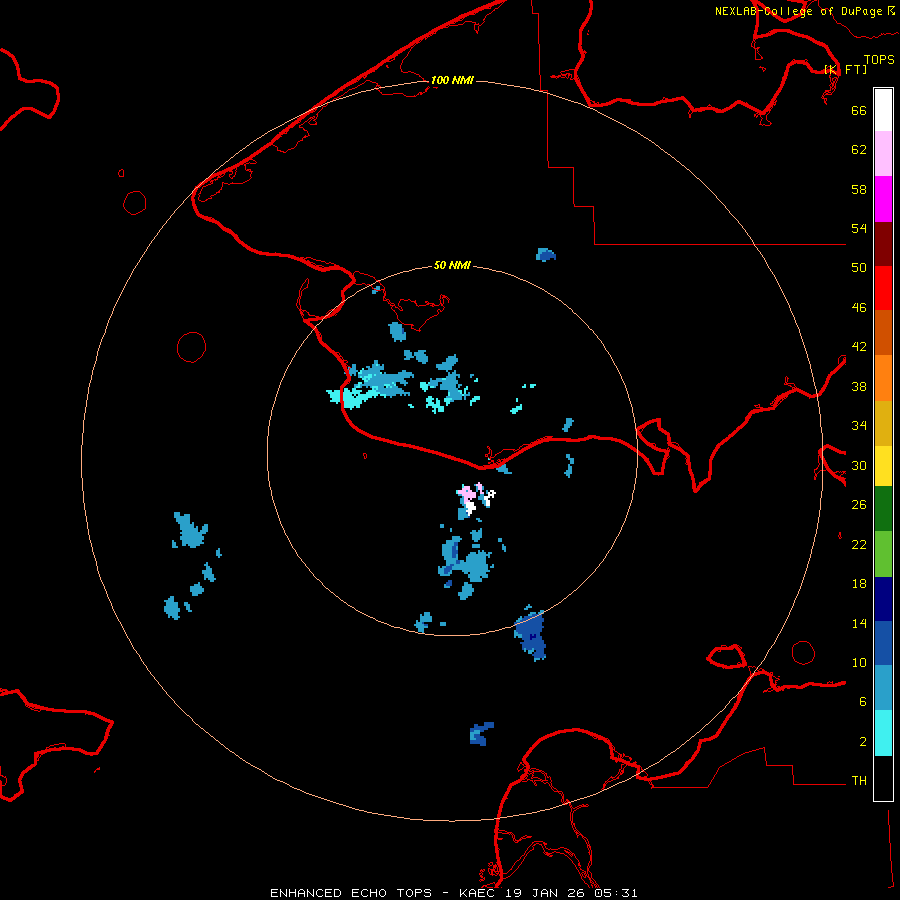The height and width of the screenshot is (900, 900).
Task: Click the 42 legend value
Action: click(x=859, y=346)
